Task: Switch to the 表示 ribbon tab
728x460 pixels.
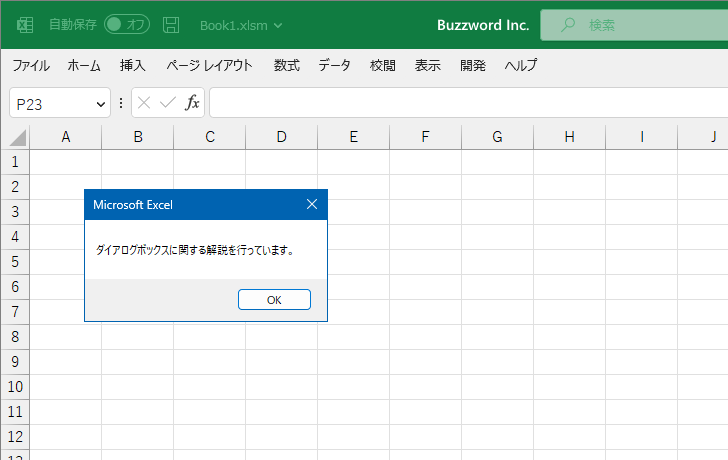Action: 428,65
